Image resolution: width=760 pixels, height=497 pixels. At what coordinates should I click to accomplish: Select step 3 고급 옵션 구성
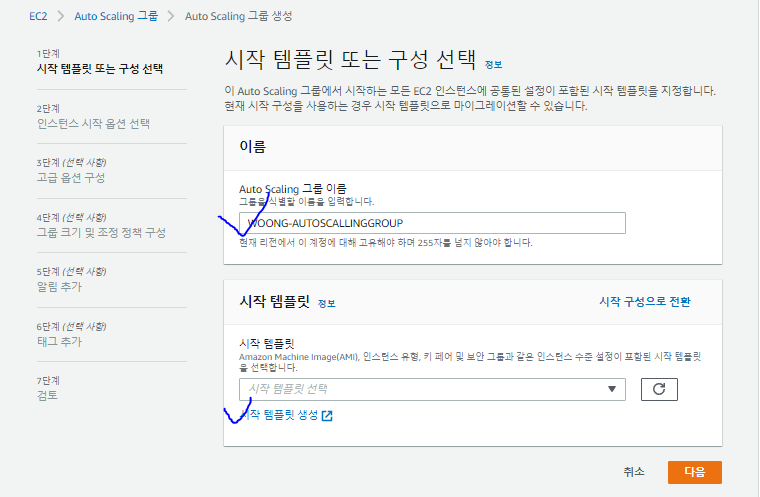tap(71, 177)
